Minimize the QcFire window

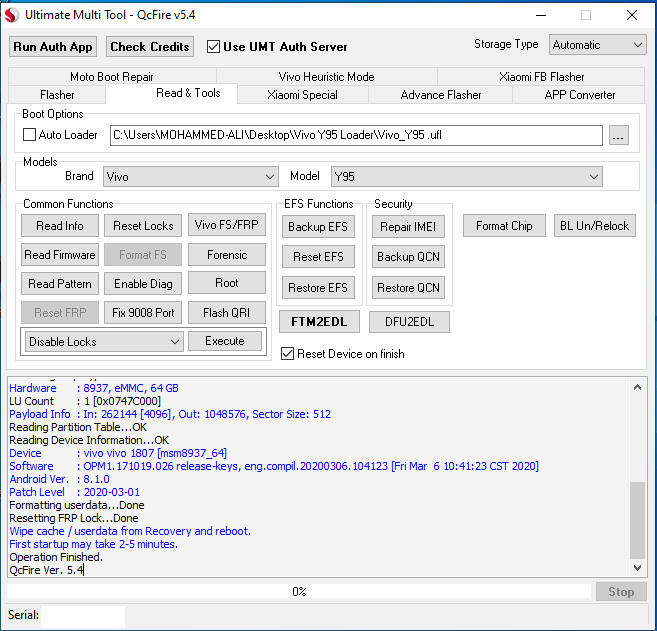point(541,16)
